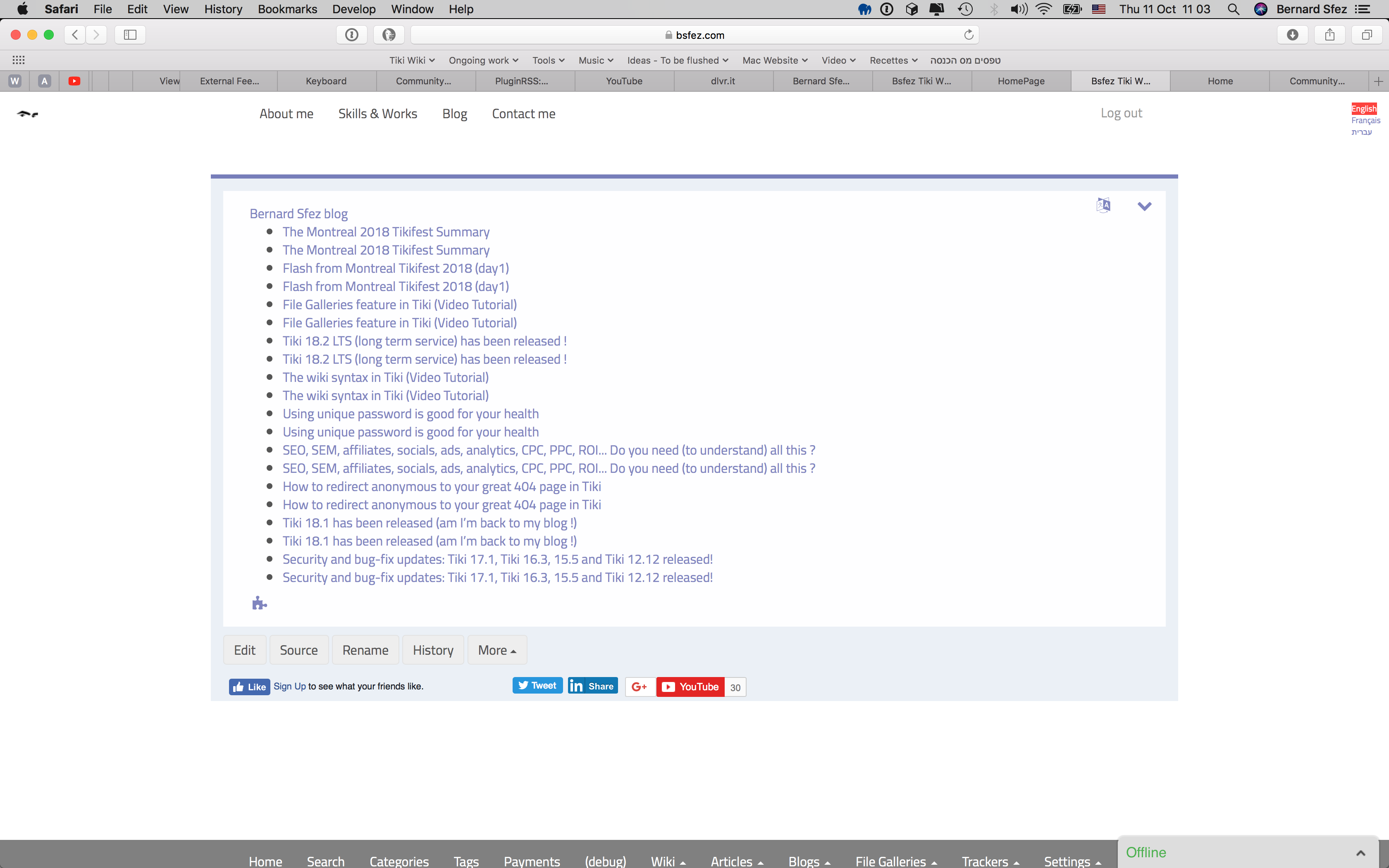Click the bsfez.com address bar
This screenshot has width=1389, height=868.
(x=694, y=35)
